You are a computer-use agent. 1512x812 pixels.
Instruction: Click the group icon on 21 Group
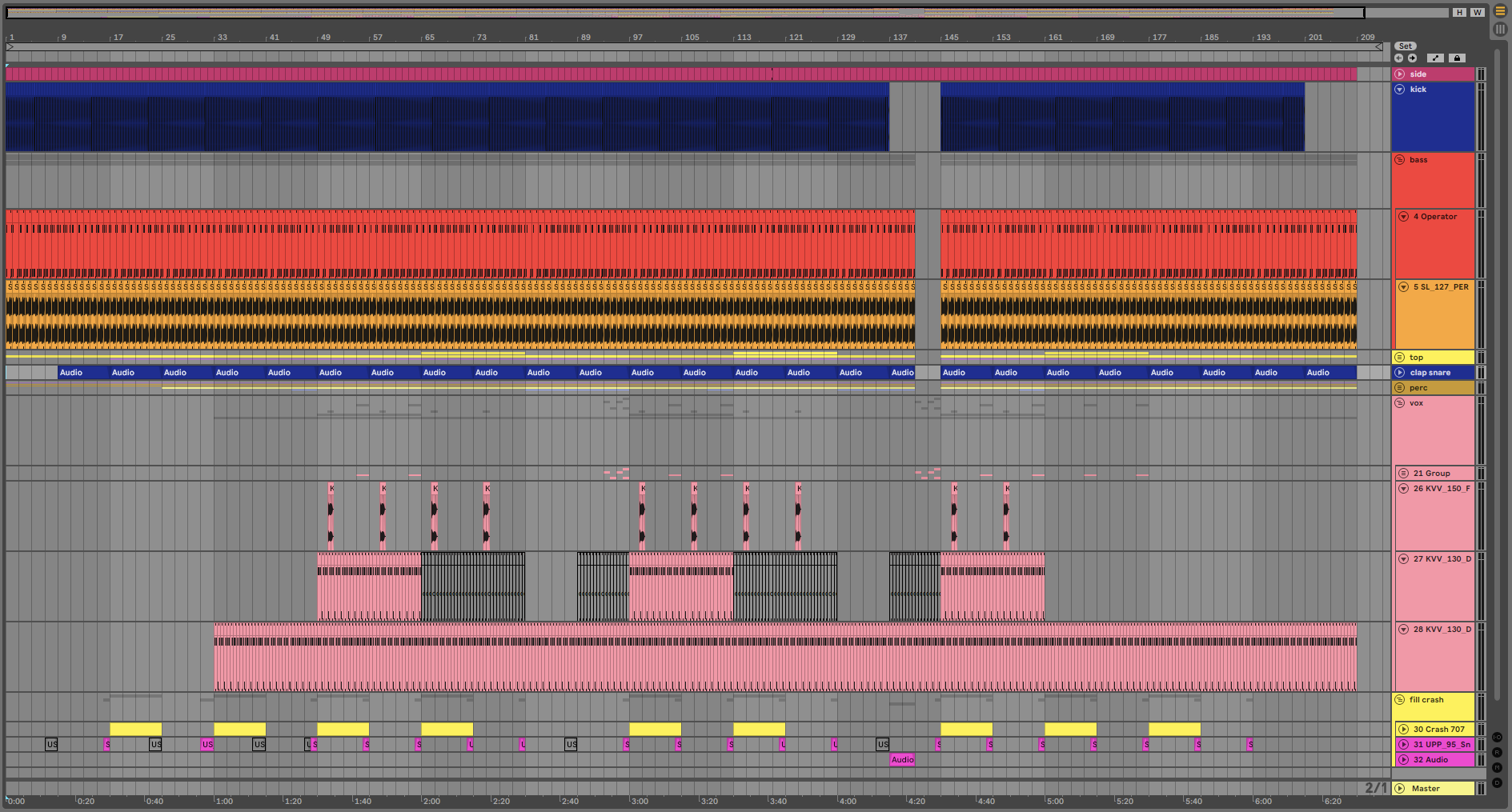point(1403,474)
